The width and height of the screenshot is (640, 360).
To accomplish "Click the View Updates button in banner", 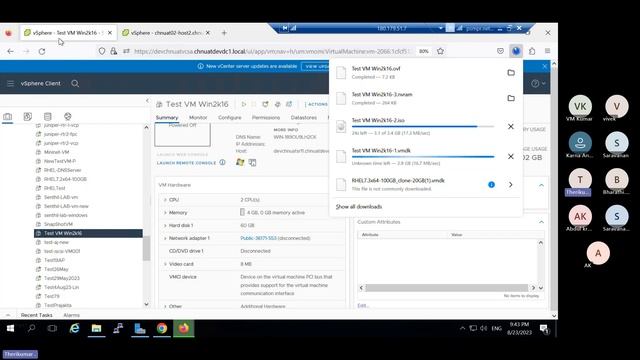I will (315, 66).
